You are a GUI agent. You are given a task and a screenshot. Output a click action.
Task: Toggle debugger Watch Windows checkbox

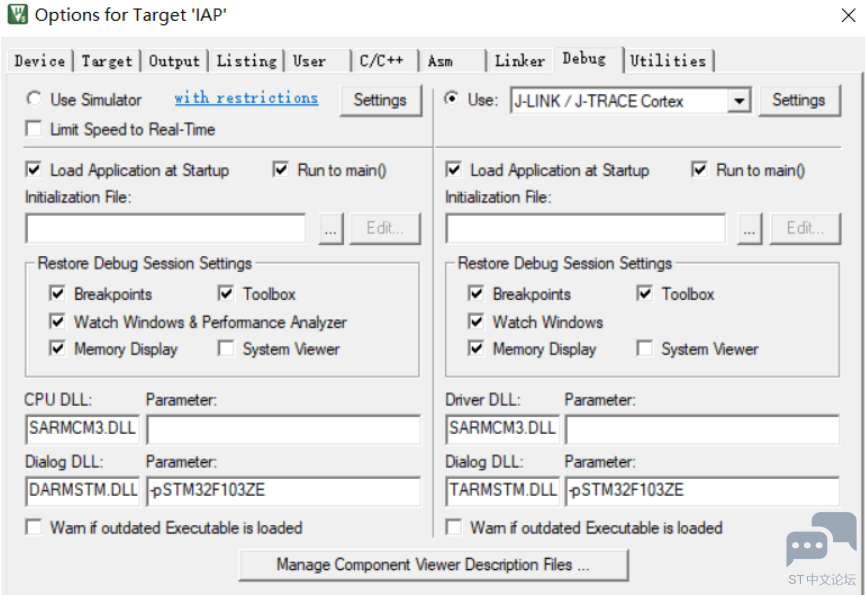pyautogui.click(x=476, y=321)
